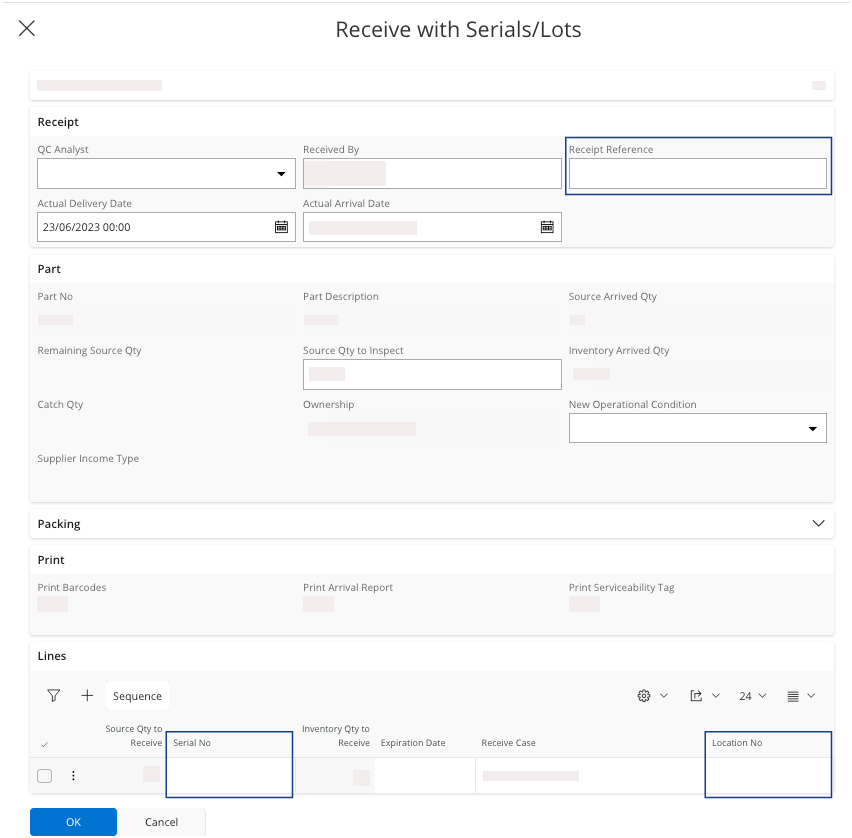Toggle the Print Barcodes option
Image resolution: width=852 pixels, height=838 pixels.
[52, 604]
